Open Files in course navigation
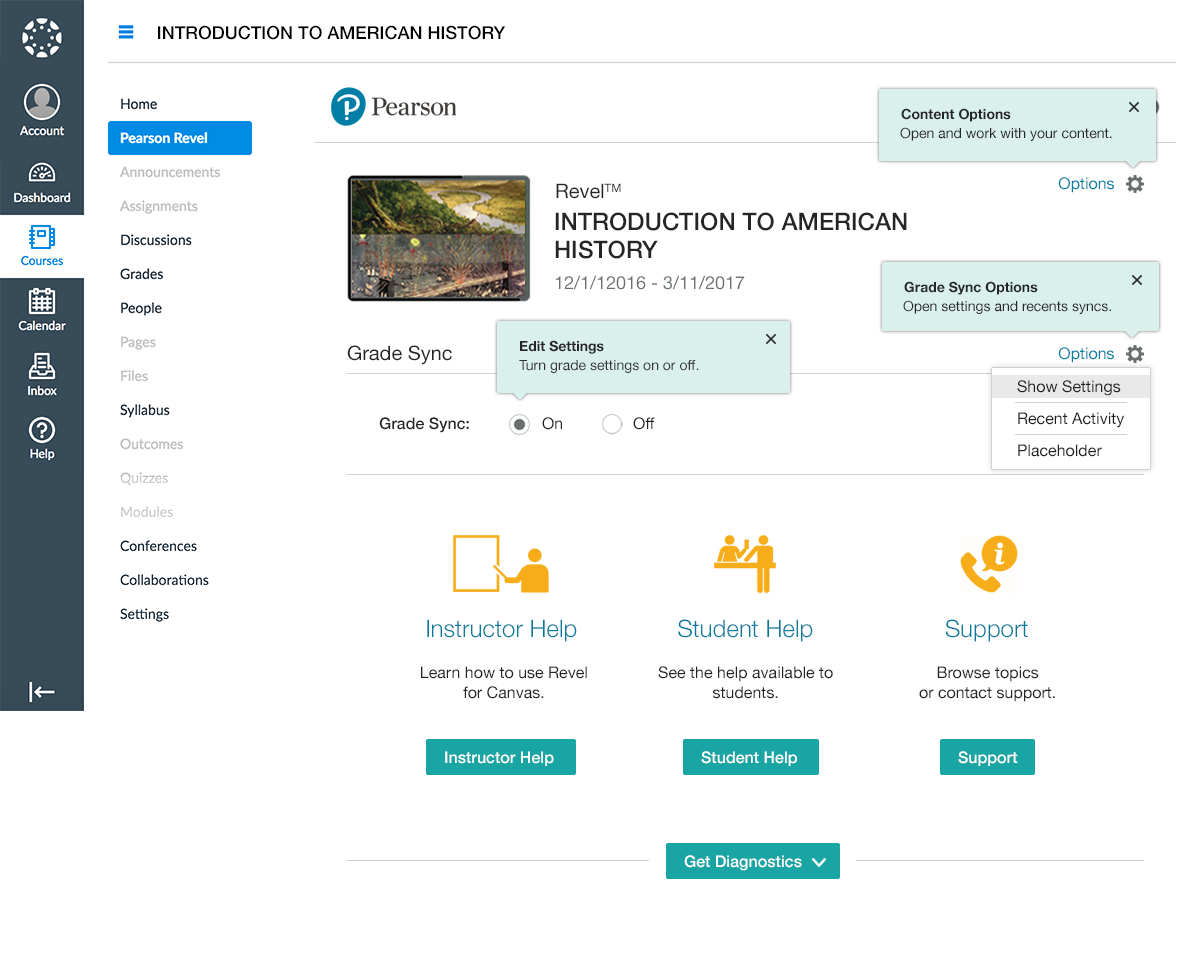Viewport: 1200px width, 957px height. (134, 376)
